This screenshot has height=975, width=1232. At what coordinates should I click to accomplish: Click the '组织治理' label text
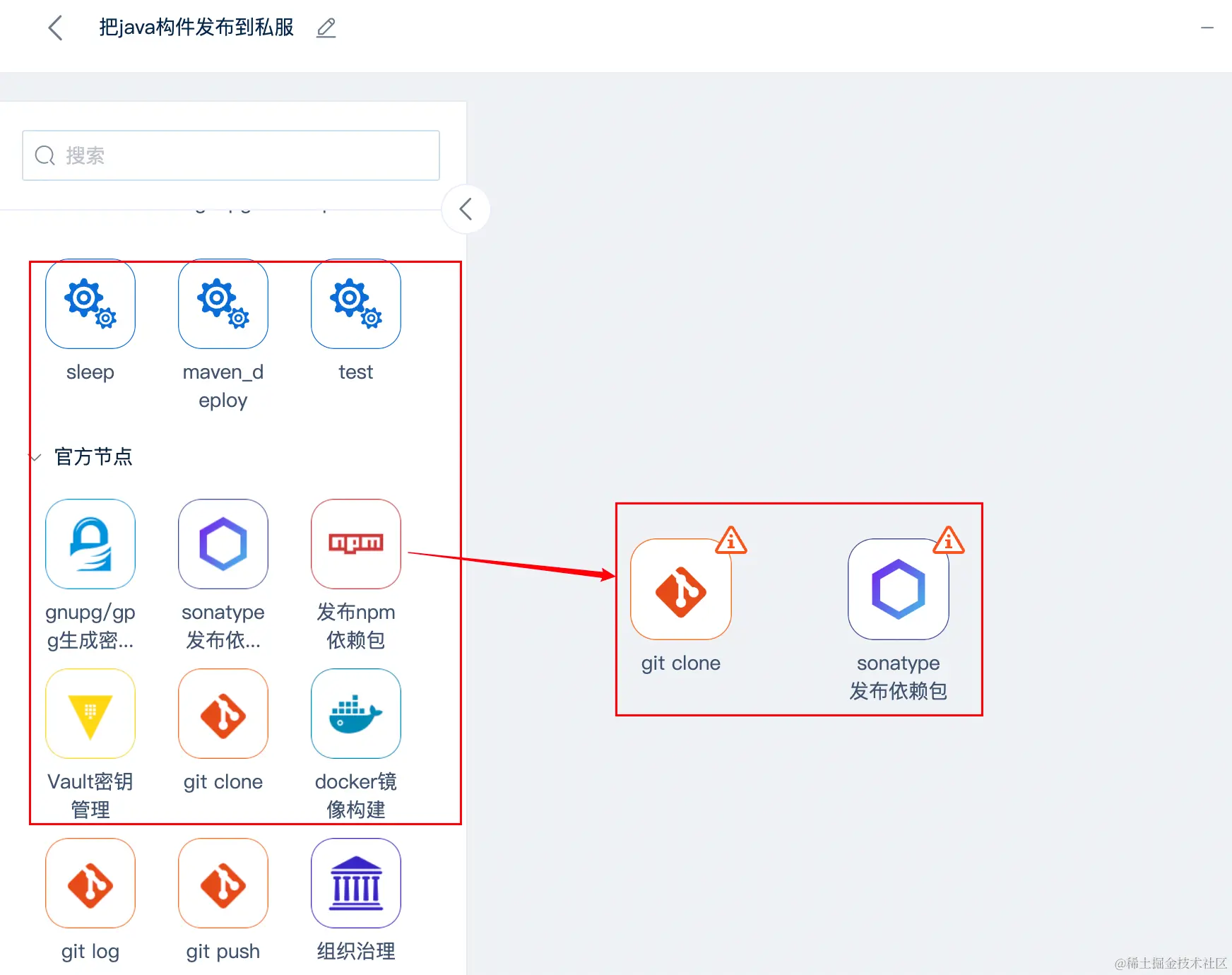356,952
